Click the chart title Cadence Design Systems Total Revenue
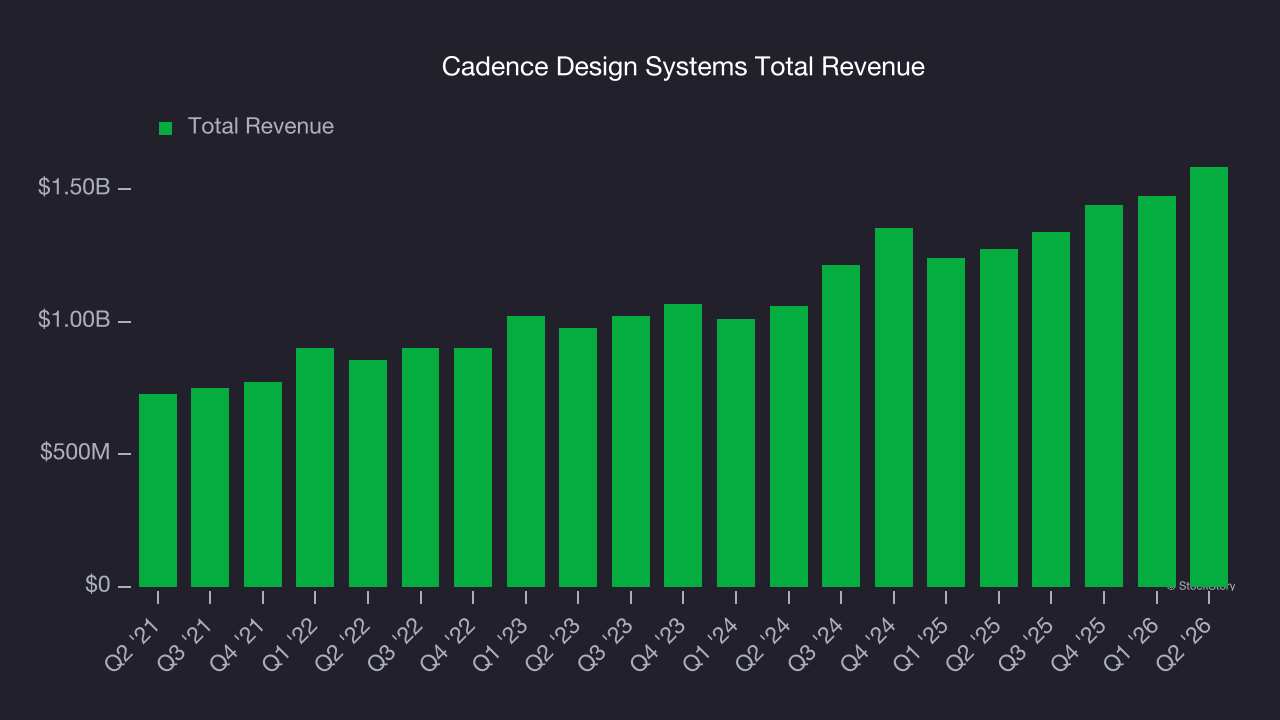 [x=683, y=67]
